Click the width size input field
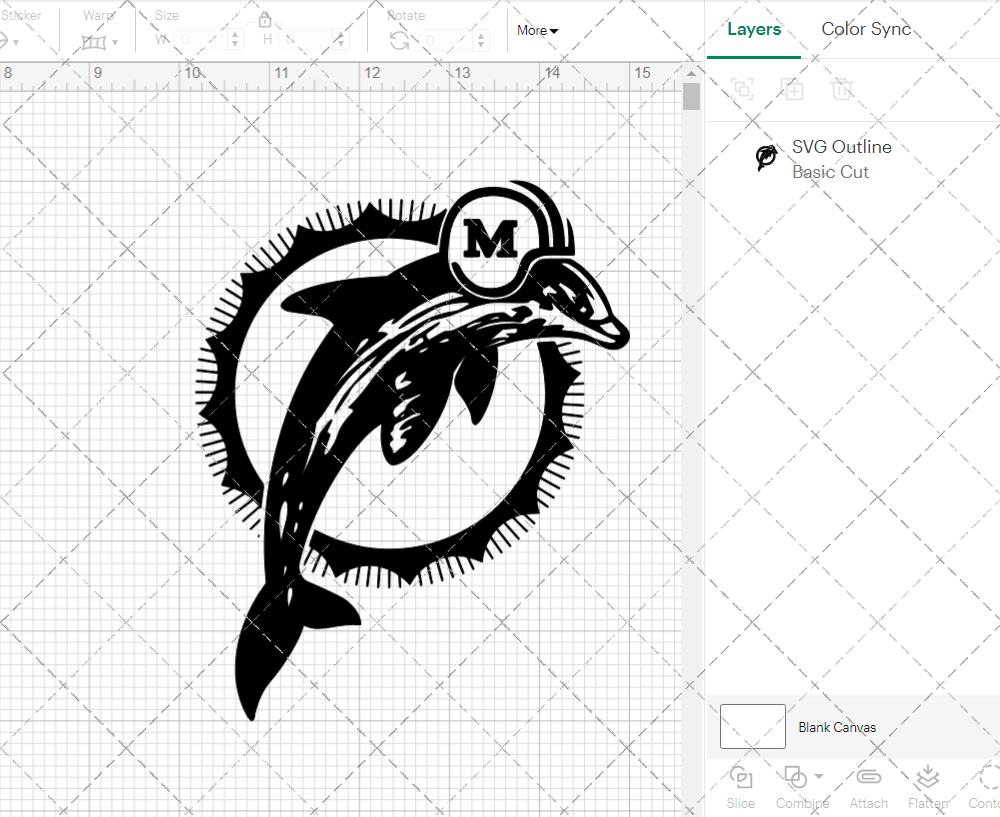 click(x=200, y=40)
